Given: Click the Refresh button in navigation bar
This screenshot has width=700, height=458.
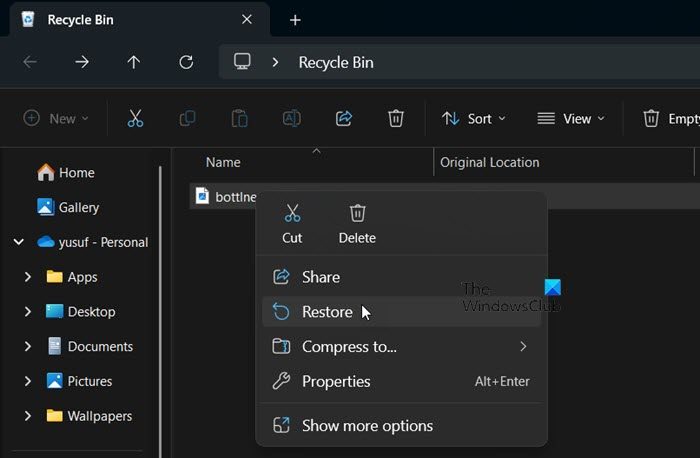Looking at the screenshot, I should 185,62.
